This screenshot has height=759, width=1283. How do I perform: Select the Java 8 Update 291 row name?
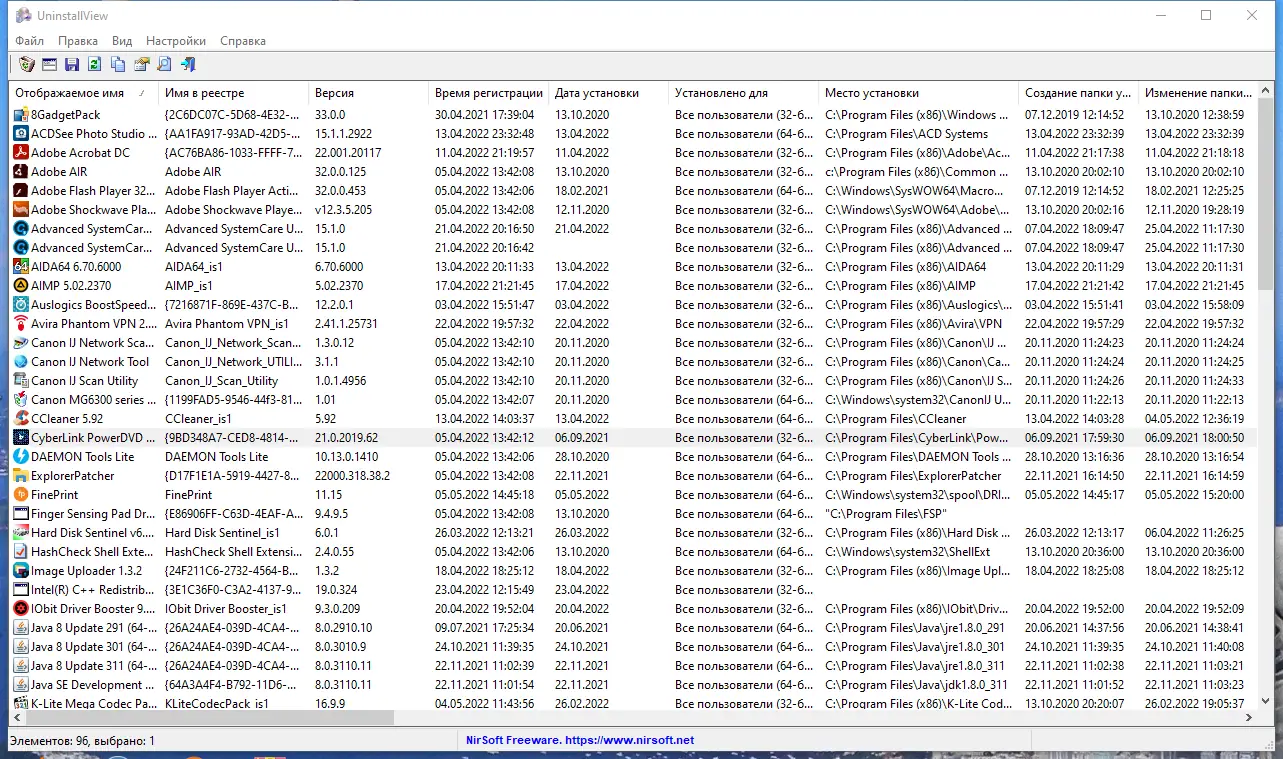(x=94, y=628)
